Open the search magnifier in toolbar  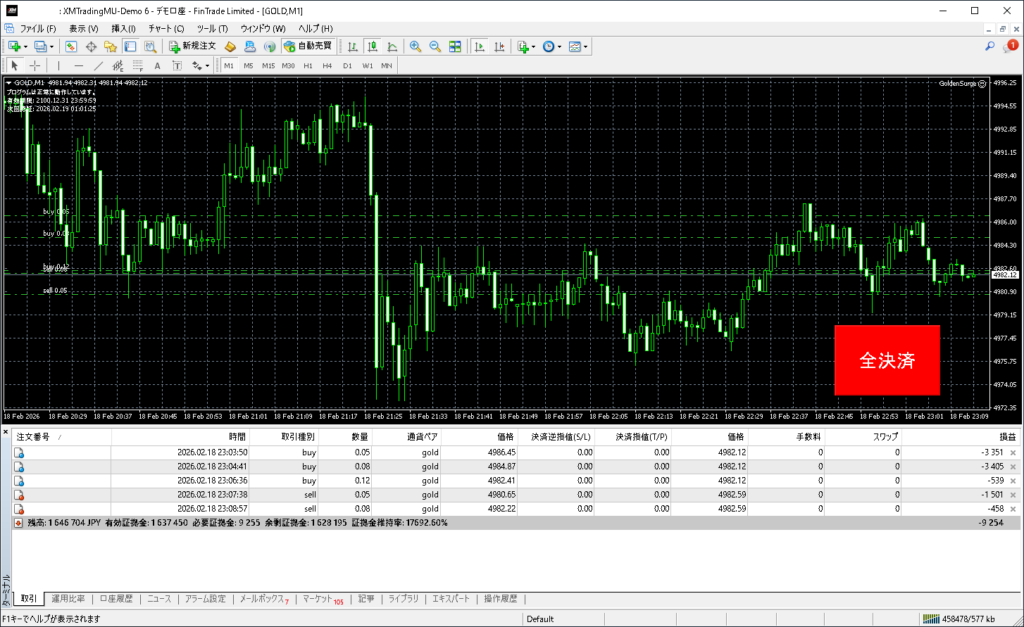click(989, 46)
